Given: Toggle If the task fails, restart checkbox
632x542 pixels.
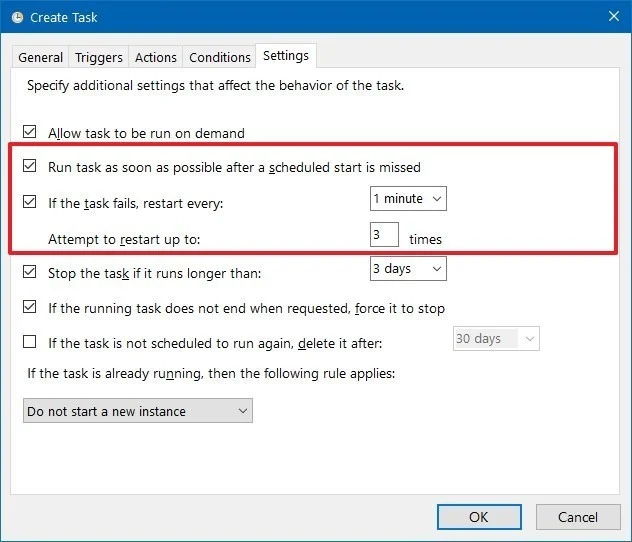Looking at the screenshot, I should 29,201.
